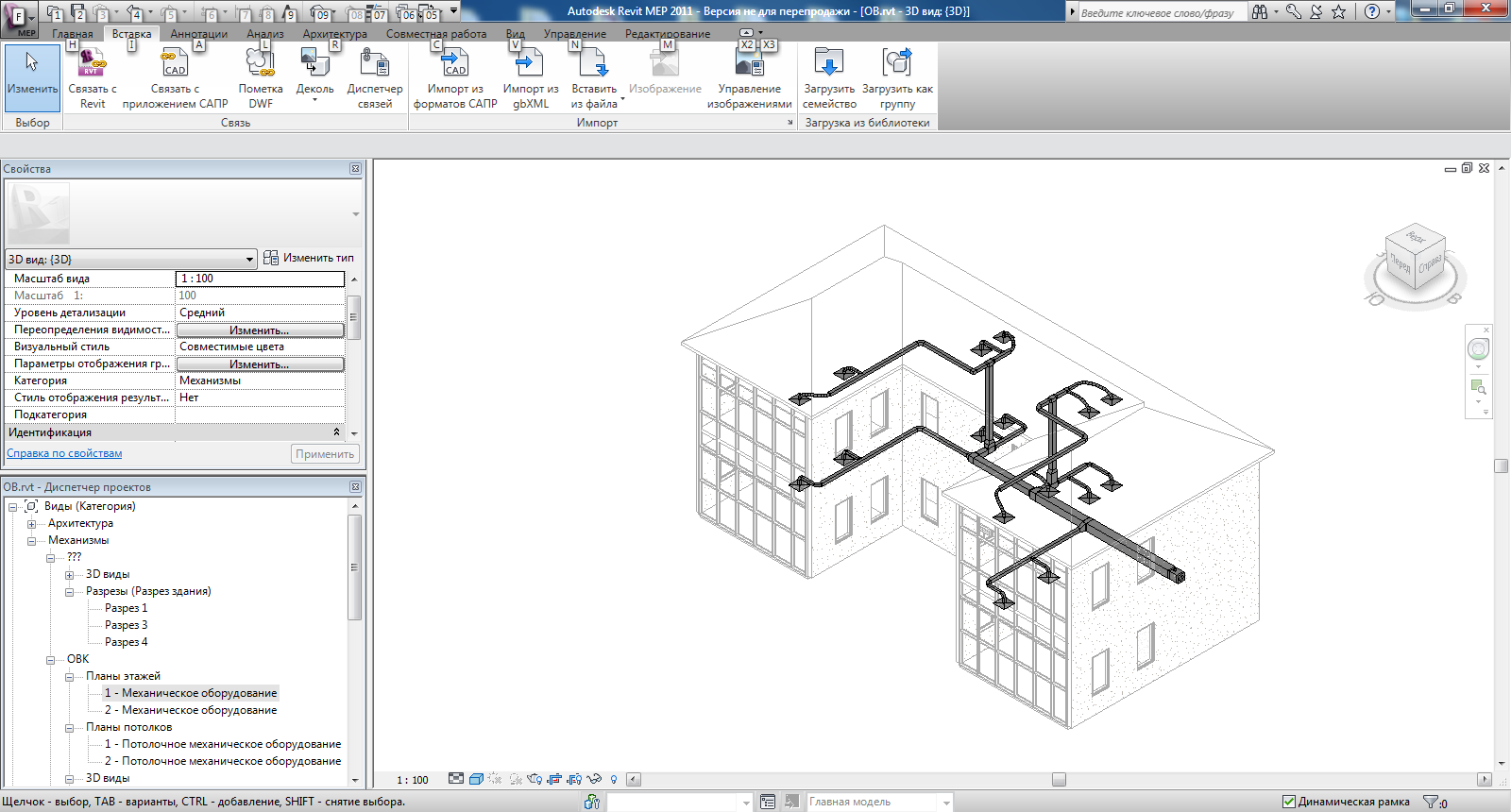Viewport: 1511px width, 812px height.
Task: Click the Загрузить семейство icon
Action: [829, 64]
